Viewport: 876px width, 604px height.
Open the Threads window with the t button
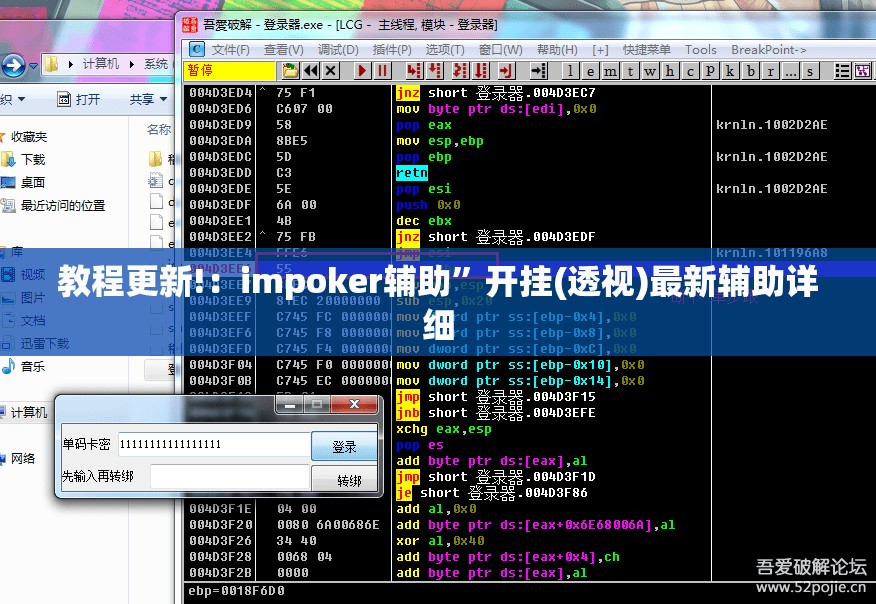pyautogui.click(x=630, y=70)
